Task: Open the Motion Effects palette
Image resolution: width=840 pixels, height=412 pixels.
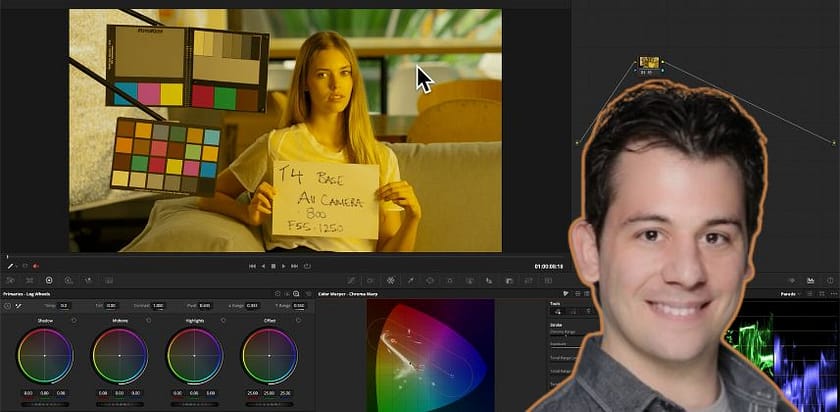Action: 109,280
